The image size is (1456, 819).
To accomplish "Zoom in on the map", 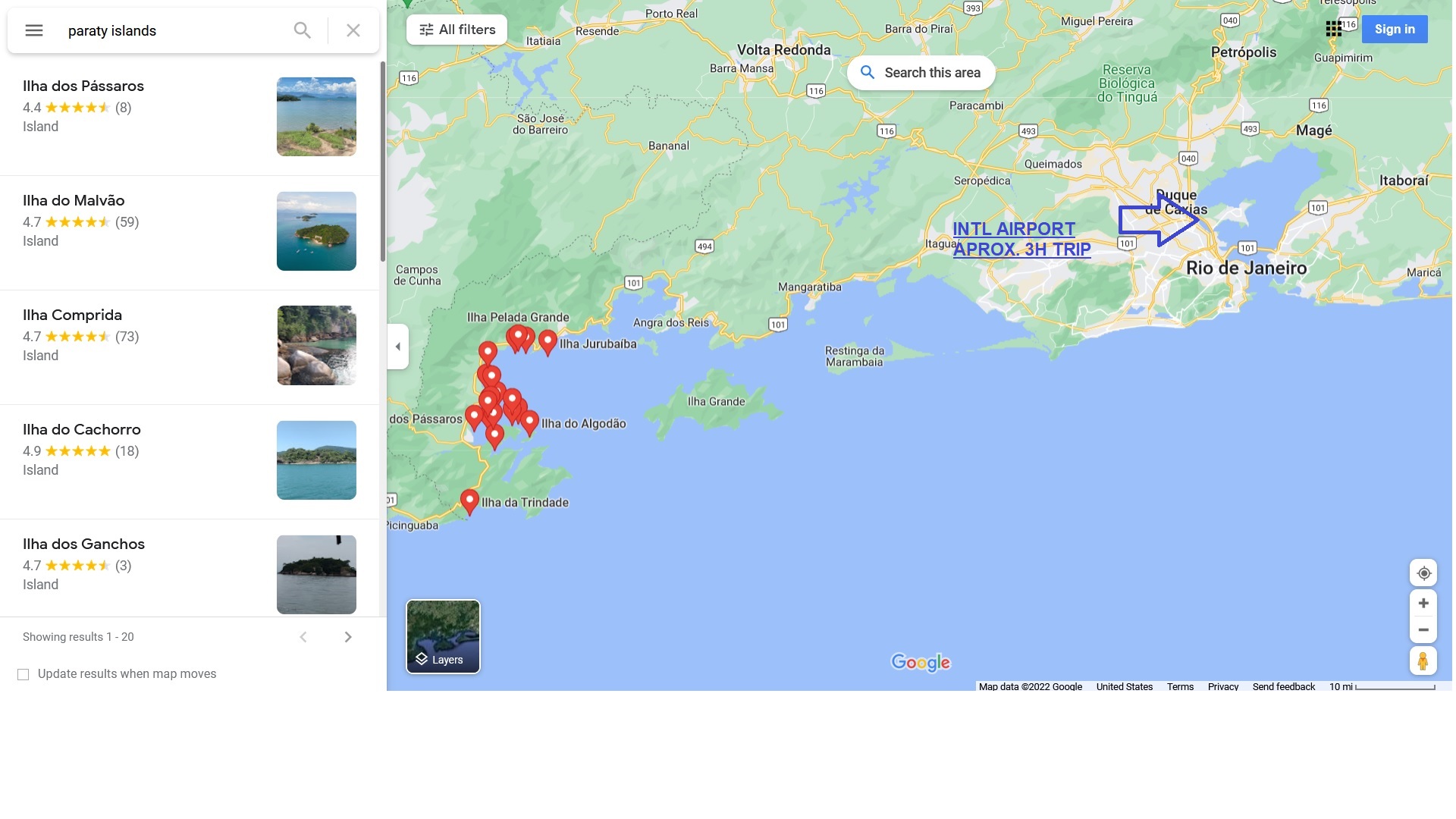I will coord(1423,604).
